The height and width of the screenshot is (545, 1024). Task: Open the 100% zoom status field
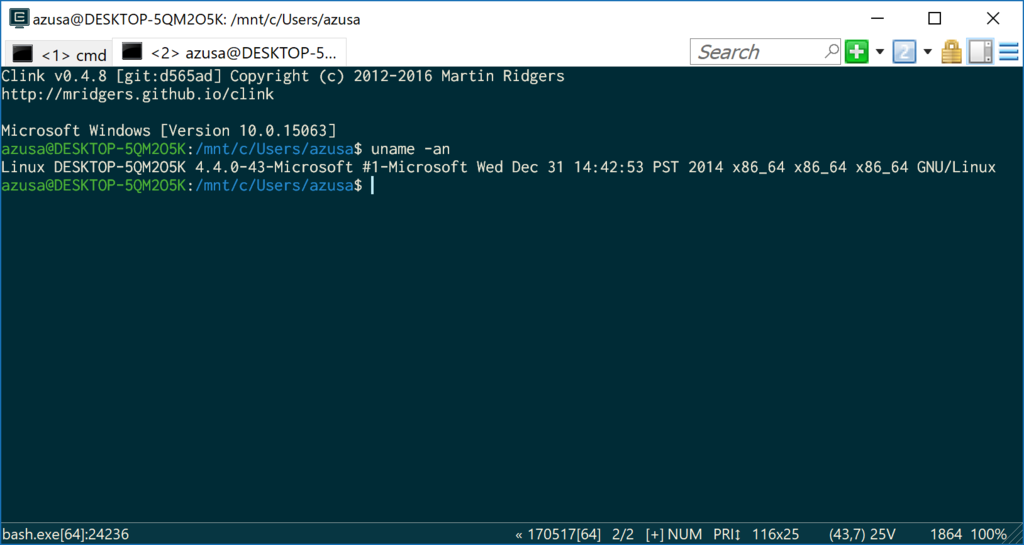[x=987, y=535]
